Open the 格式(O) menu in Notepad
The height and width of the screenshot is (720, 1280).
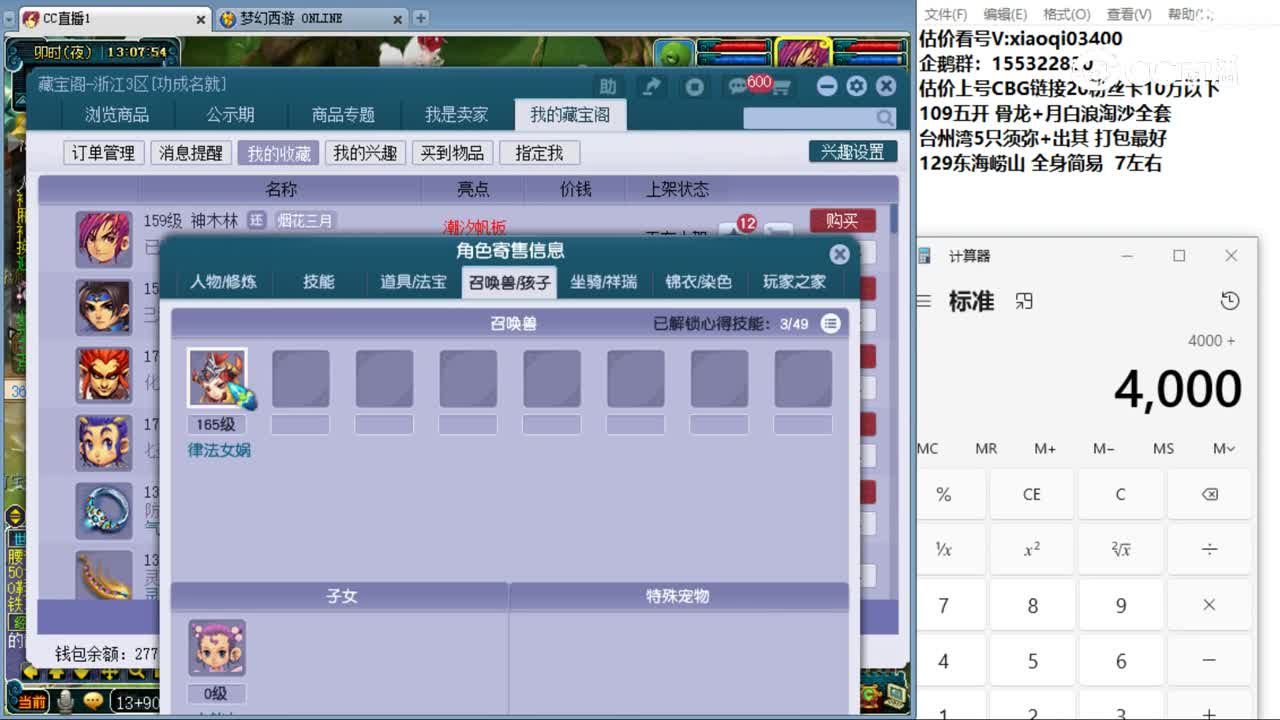coord(1066,14)
